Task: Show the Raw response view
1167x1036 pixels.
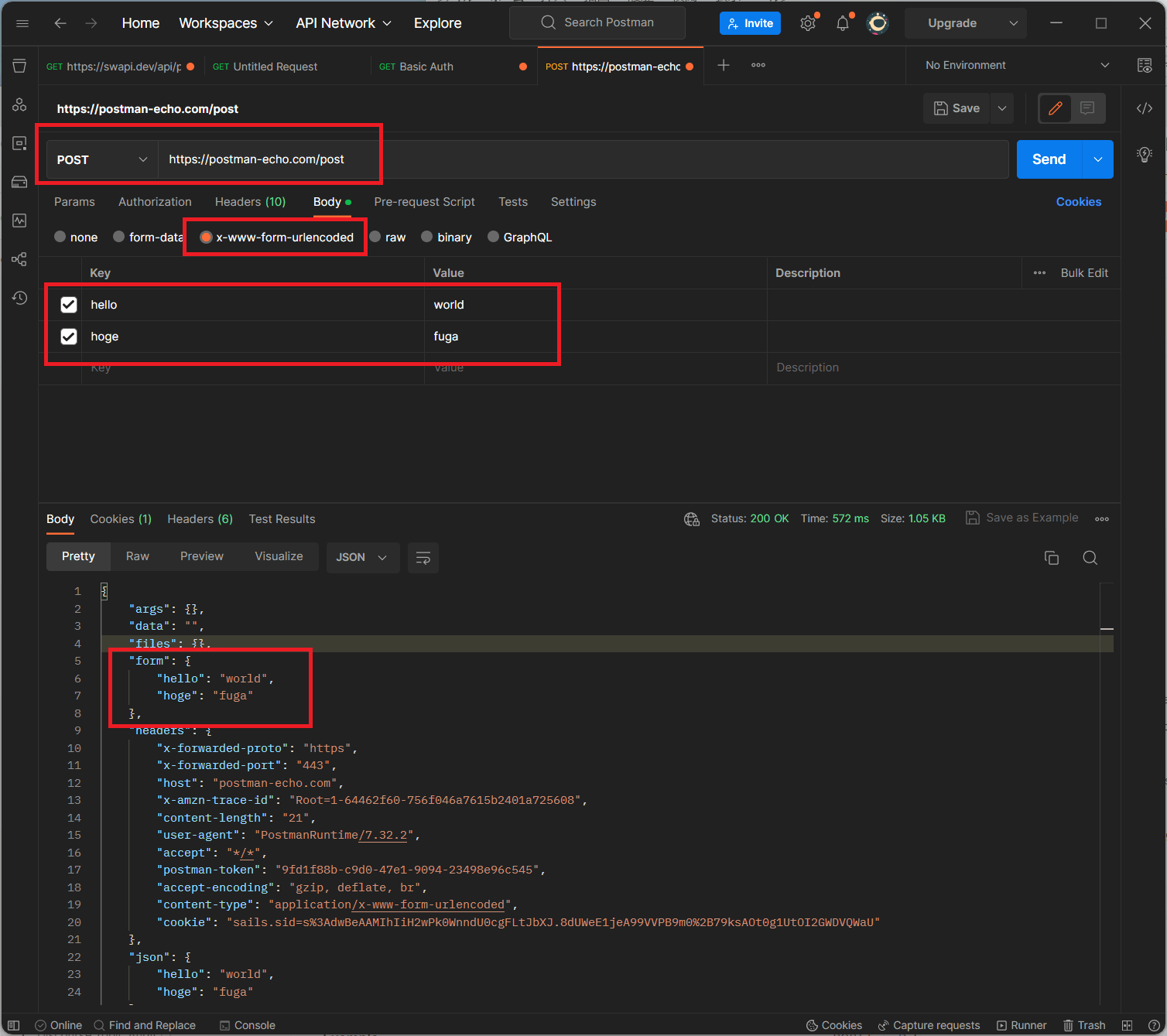Action: pos(138,556)
